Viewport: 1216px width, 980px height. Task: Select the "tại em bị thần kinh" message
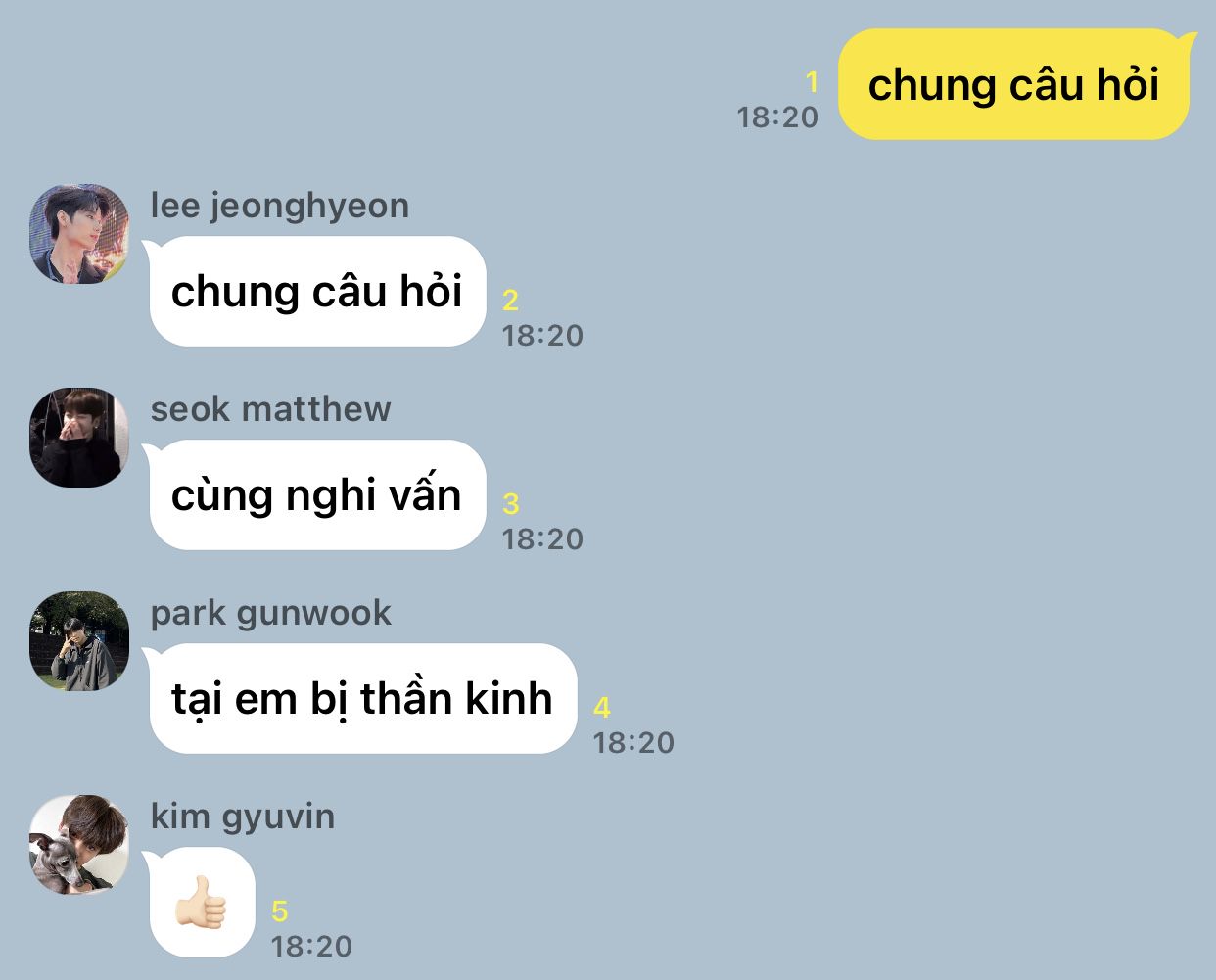361,698
